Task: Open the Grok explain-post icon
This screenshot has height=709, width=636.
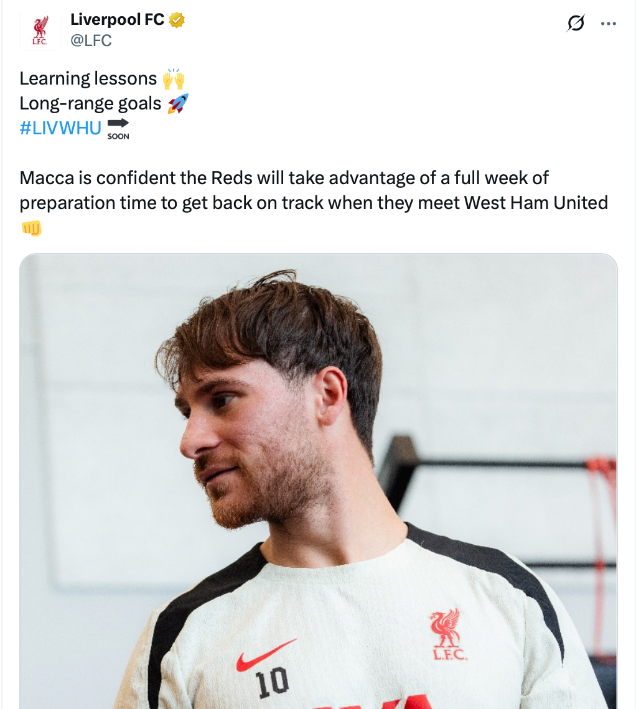Action: point(575,23)
